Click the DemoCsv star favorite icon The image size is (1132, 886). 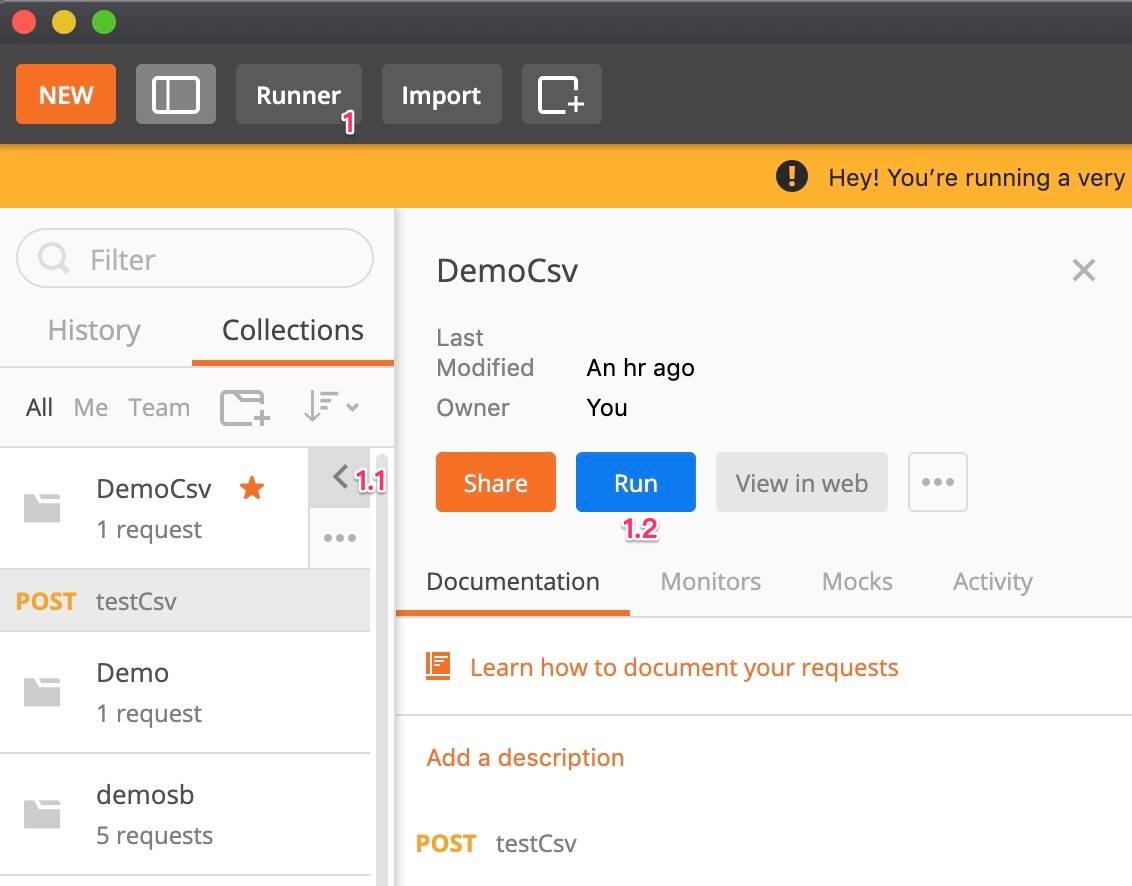tap(252, 489)
